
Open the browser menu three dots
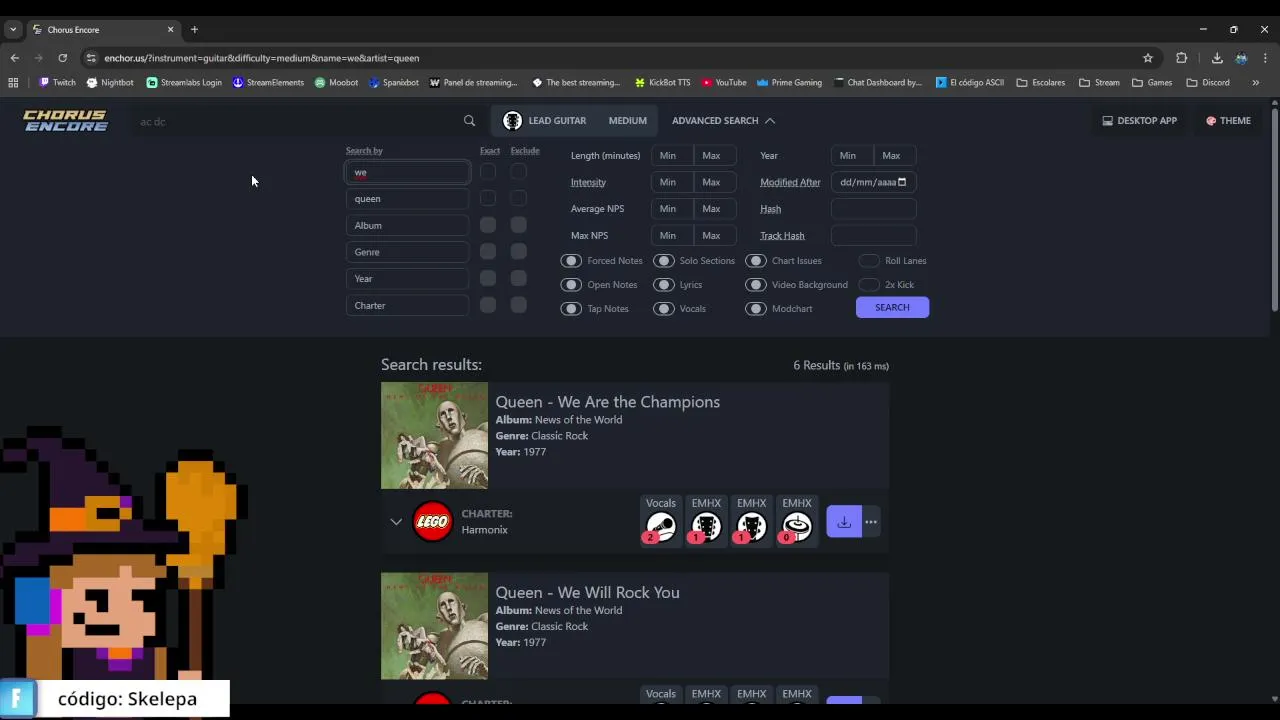point(1265,58)
